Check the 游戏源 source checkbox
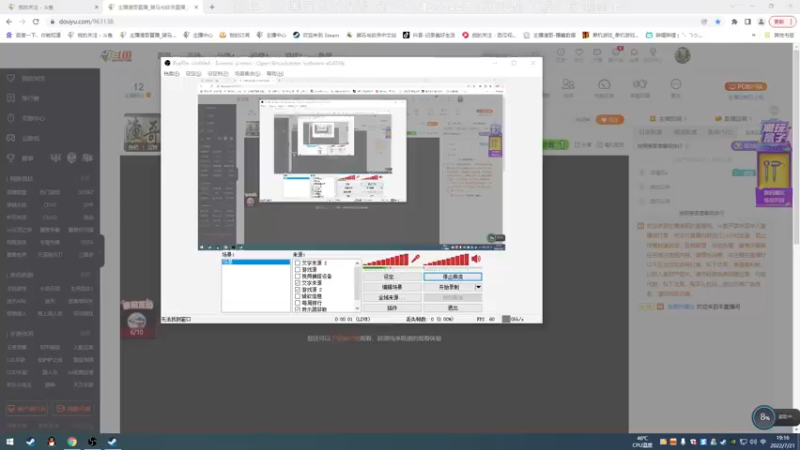 pos(297,269)
